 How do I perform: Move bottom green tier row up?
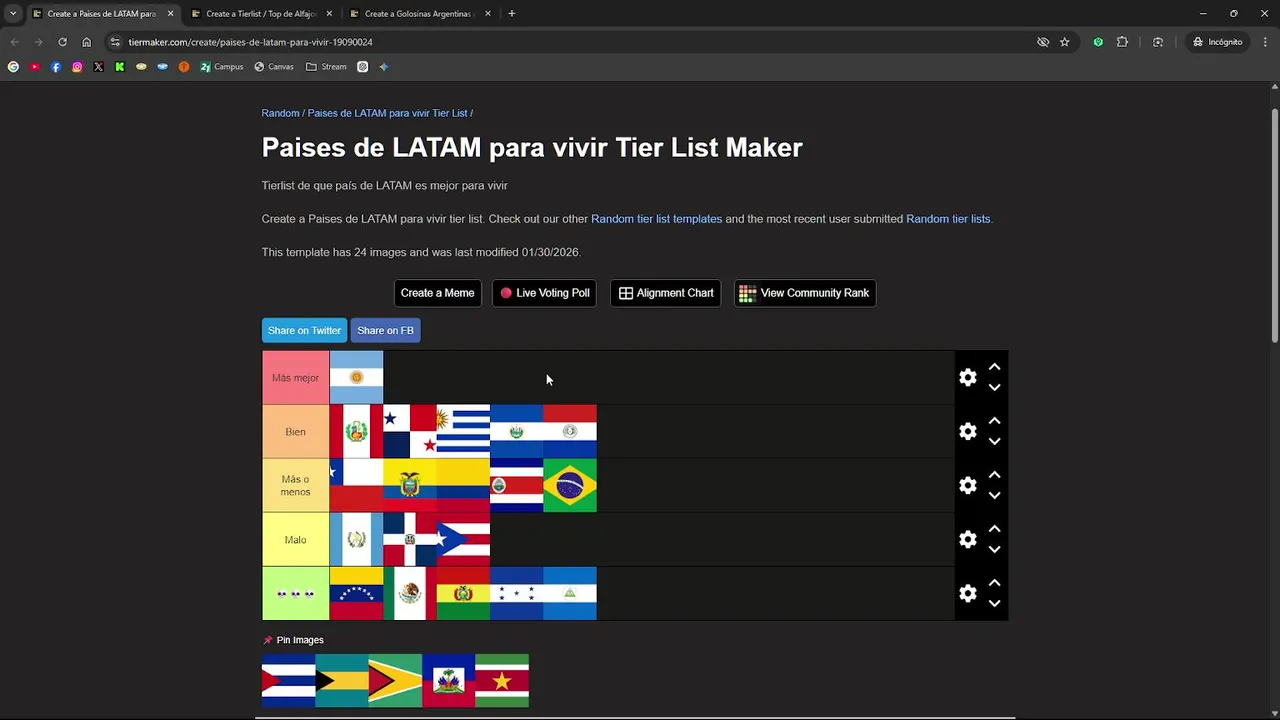pos(994,583)
